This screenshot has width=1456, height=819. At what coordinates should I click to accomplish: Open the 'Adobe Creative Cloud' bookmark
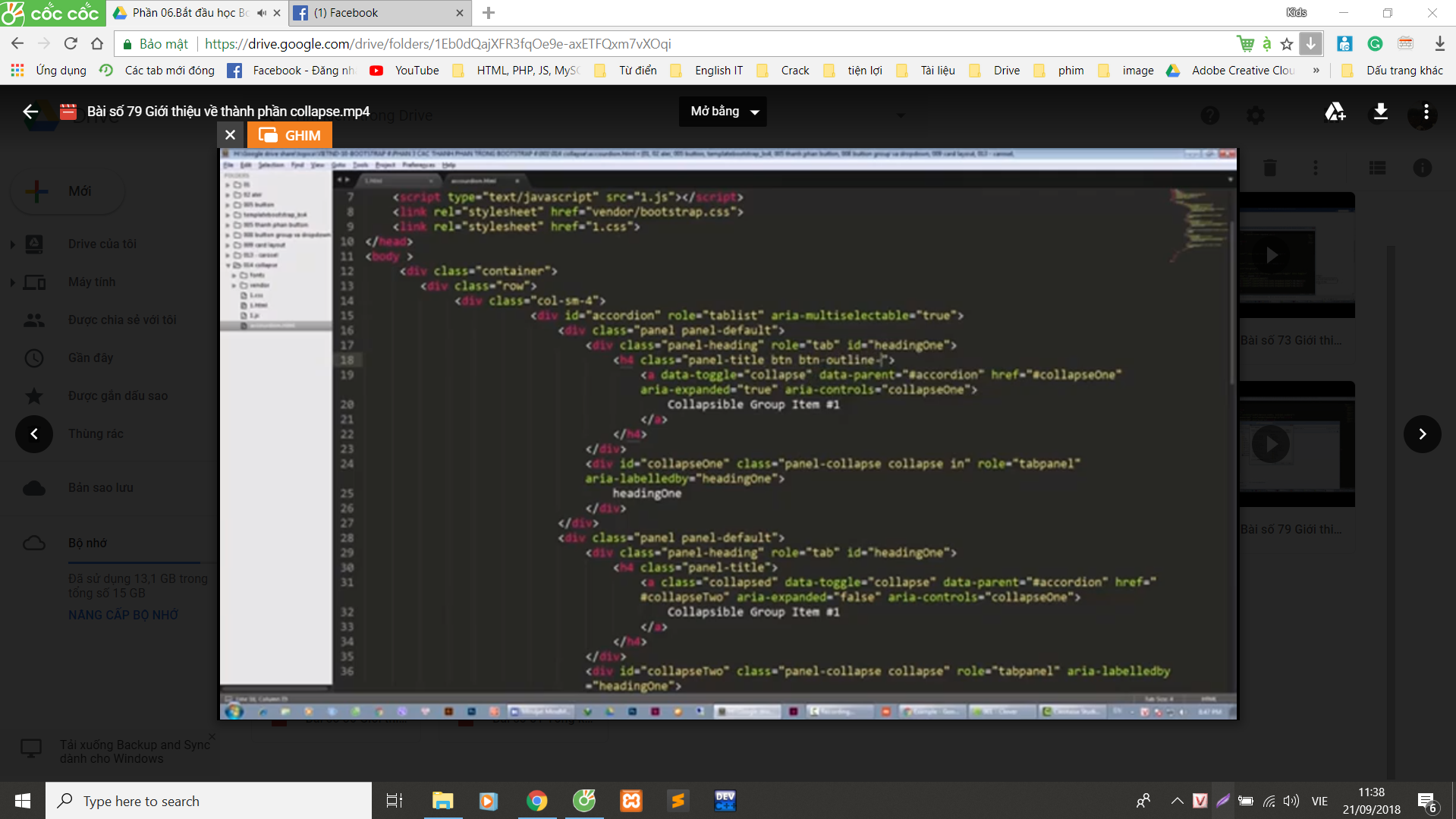(x=1231, y=71)
